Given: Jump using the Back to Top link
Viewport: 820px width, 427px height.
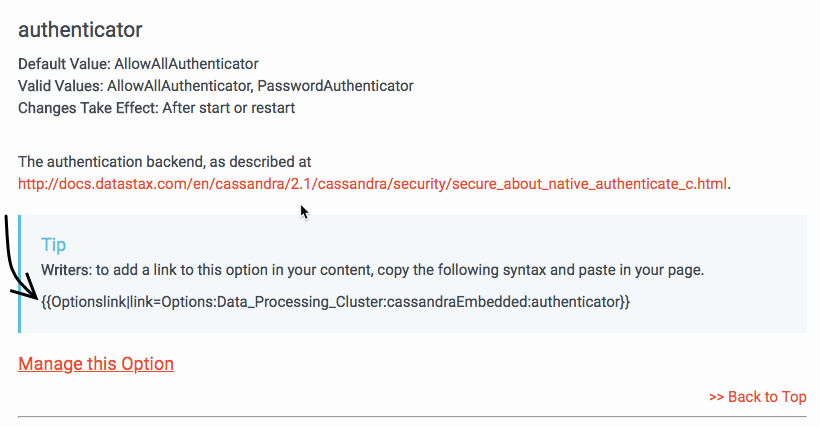Looking at the screenshot, I should click(x=757, y=397).
